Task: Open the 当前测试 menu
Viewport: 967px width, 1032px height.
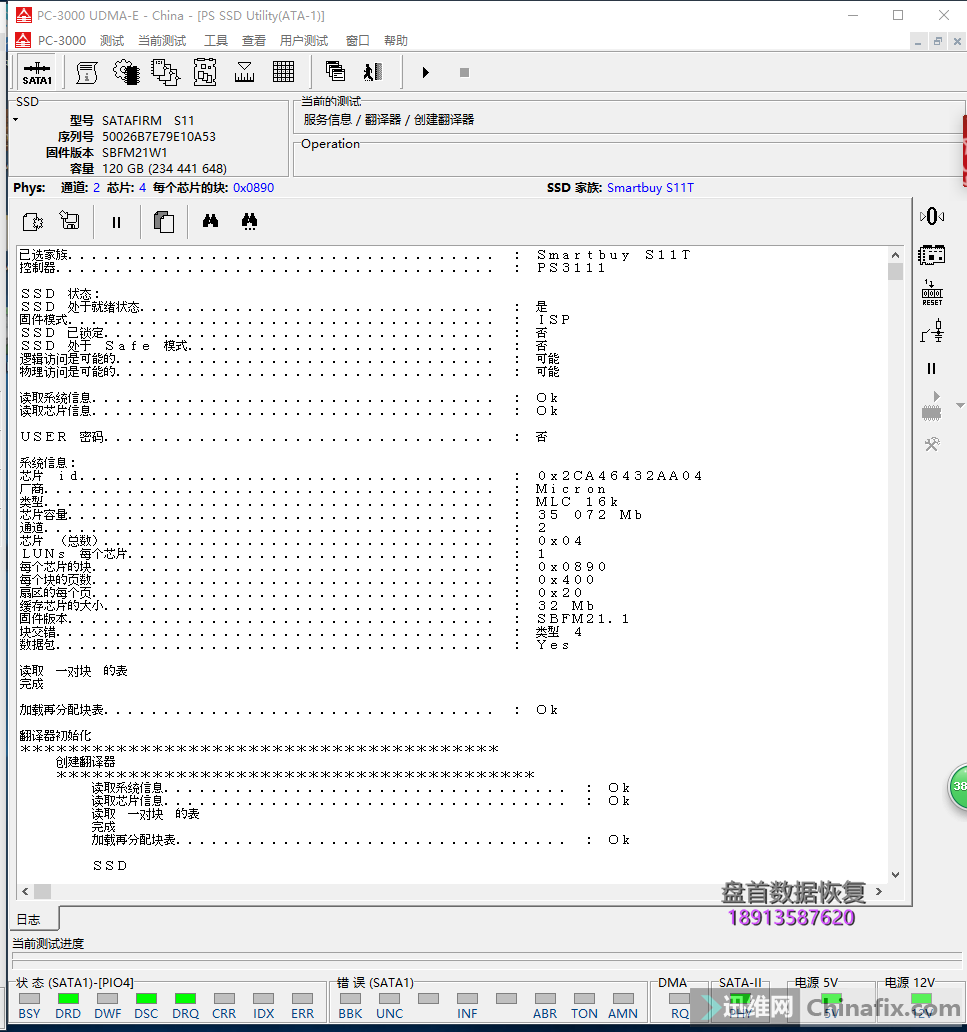Action: tap(162, 41)
